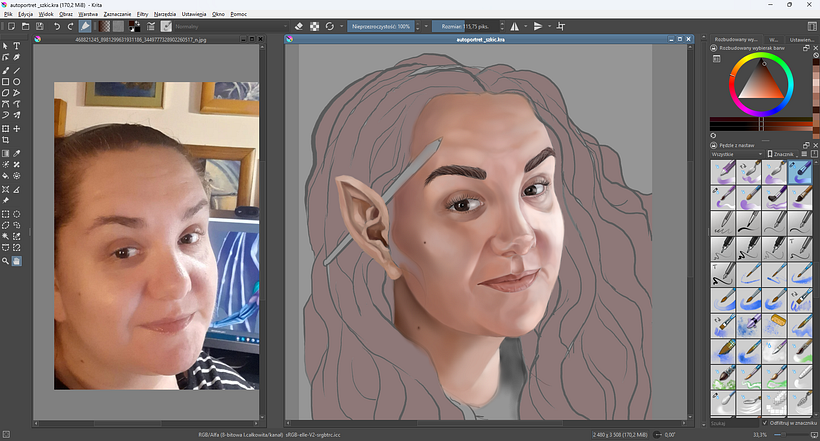Click the reference photo window title
The width and height of the screenshot is (820, 441).
point(141,39)
